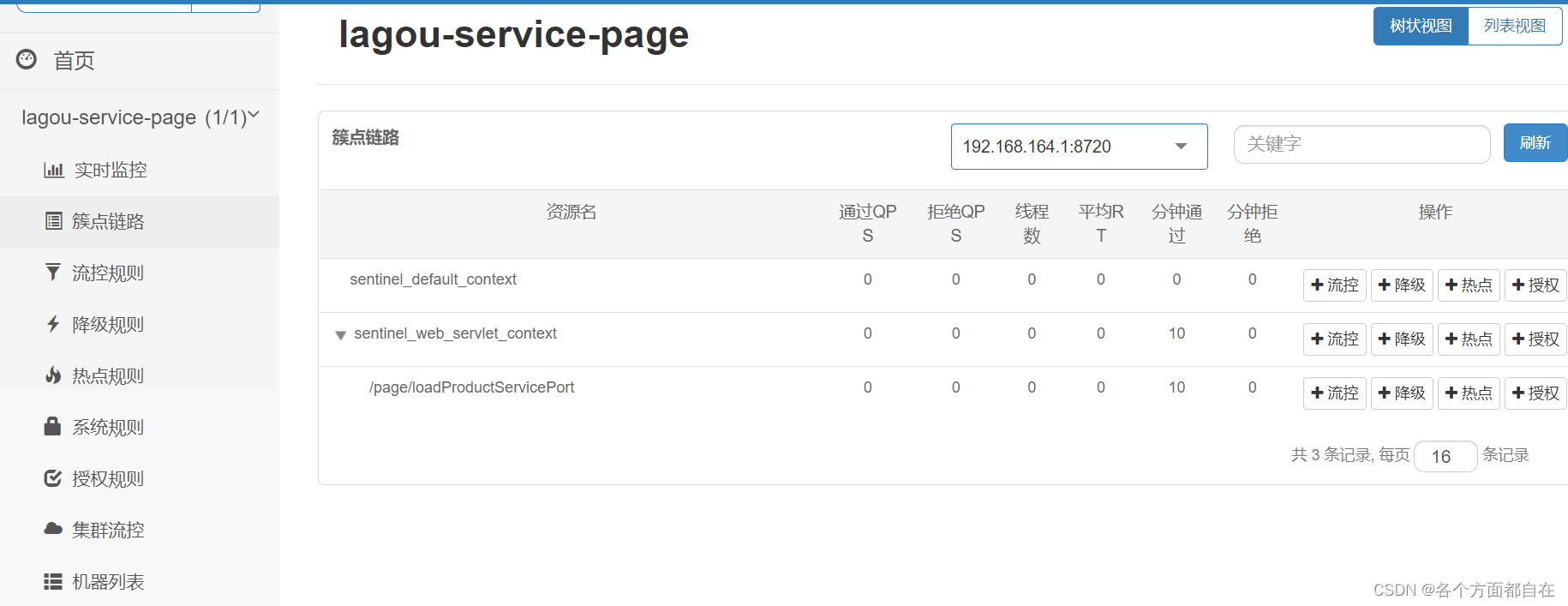1568x606 pixels.
Task: Click the 刷新 refresh button
Action: pyautogui.click(x=1535, y=142)
